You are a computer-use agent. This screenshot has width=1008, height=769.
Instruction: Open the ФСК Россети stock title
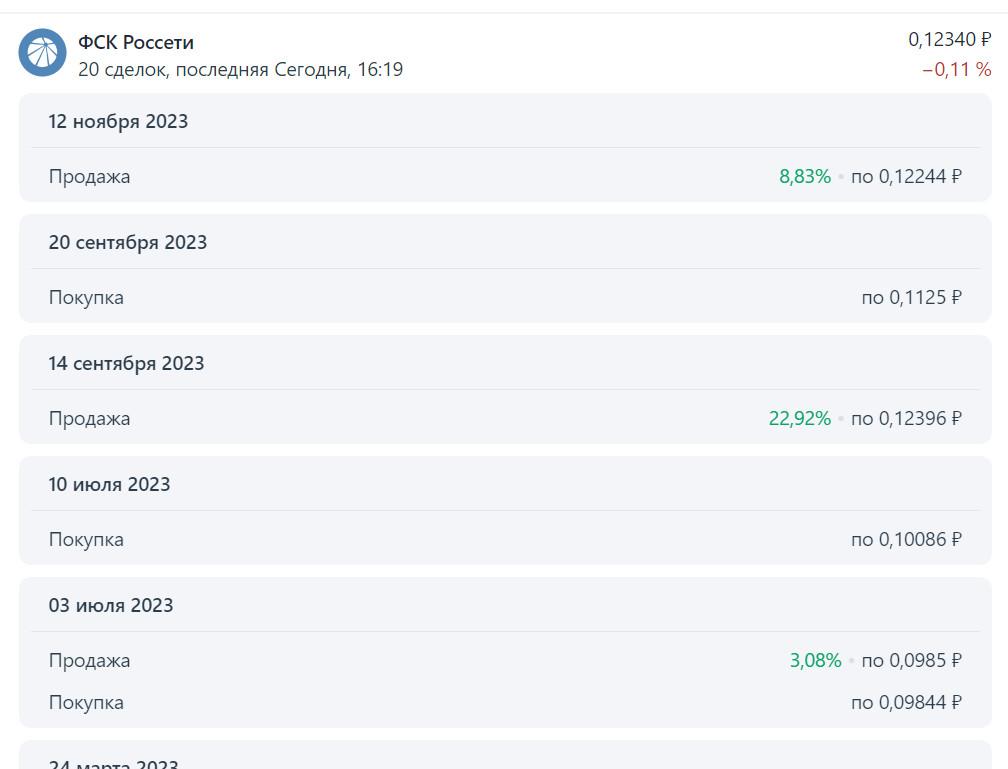136,42
